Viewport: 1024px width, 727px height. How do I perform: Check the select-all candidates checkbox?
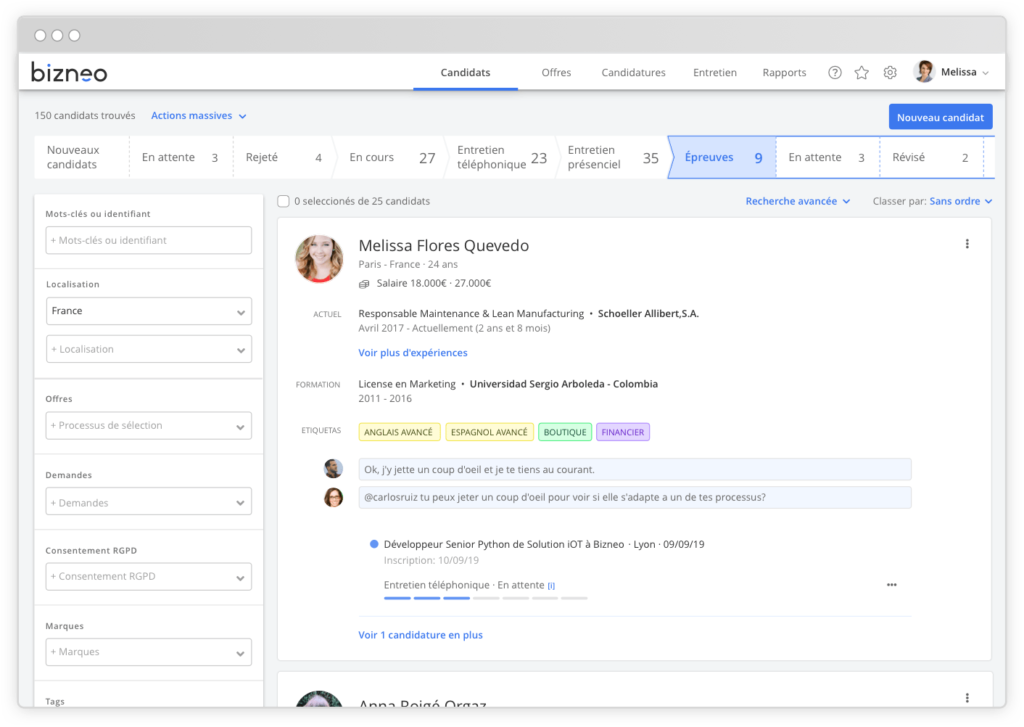point(284,200)
